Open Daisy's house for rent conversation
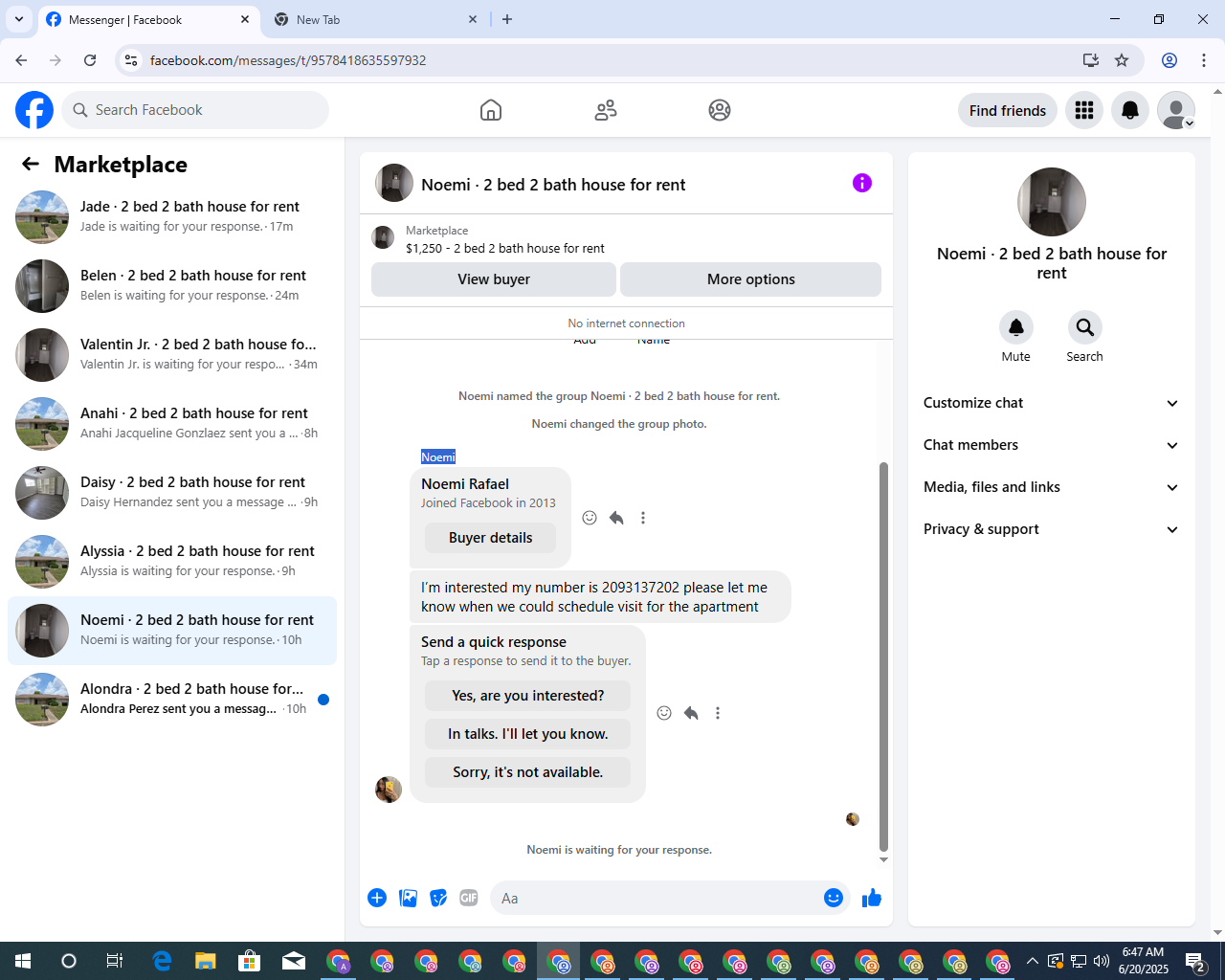 point(172,492)
